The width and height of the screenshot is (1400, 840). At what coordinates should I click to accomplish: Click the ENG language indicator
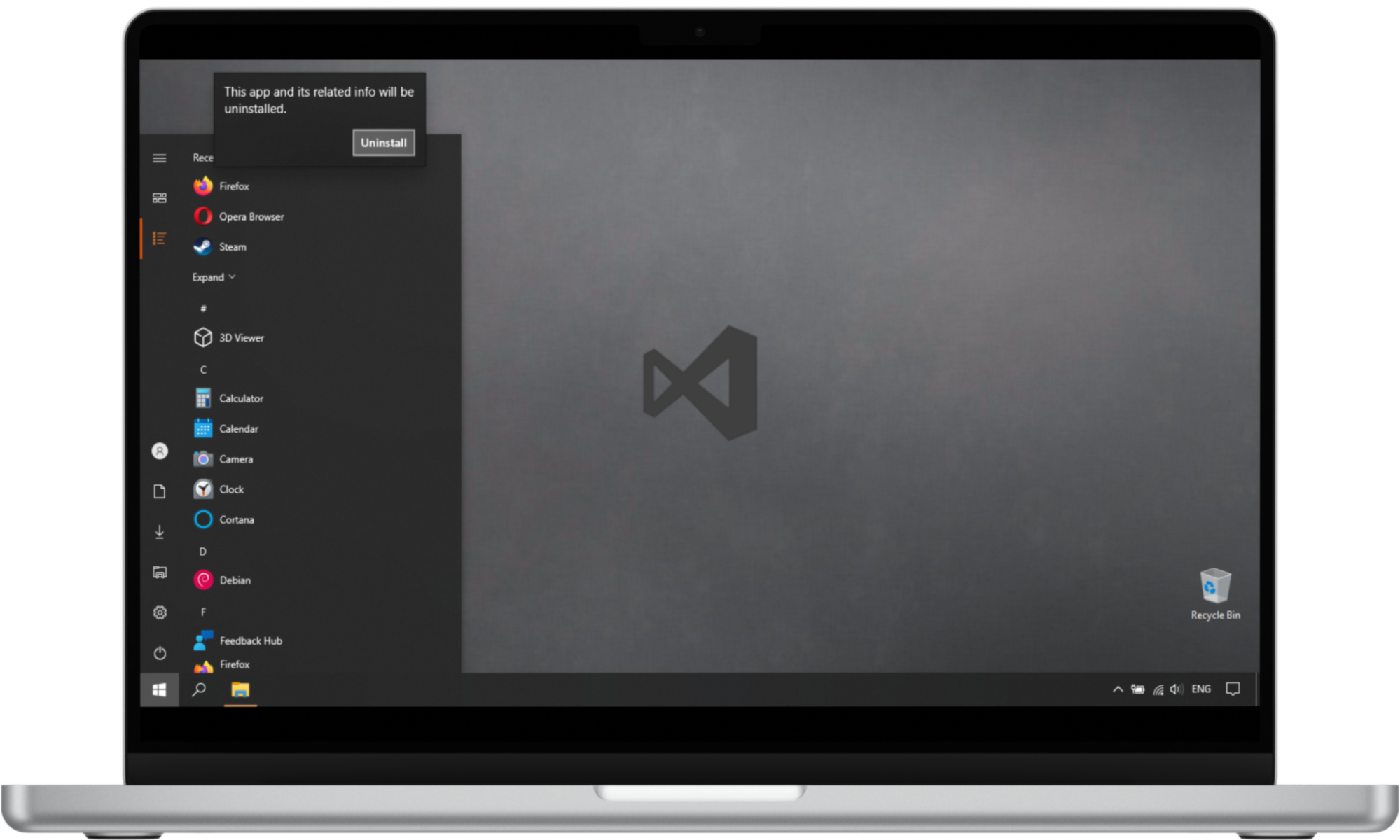1201,689
